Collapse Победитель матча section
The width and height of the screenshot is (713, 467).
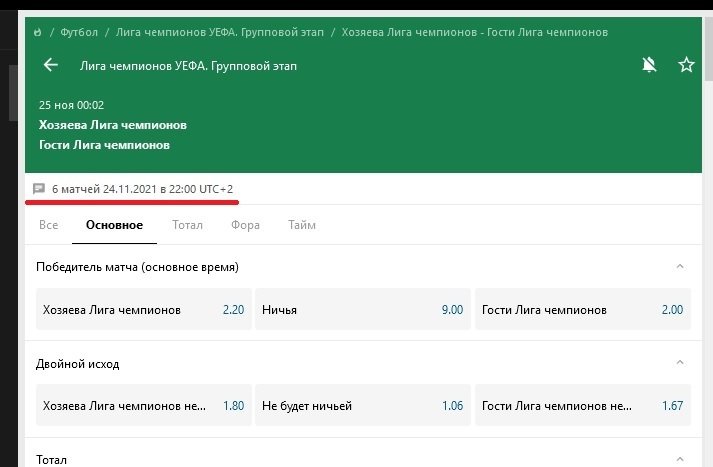680,267
